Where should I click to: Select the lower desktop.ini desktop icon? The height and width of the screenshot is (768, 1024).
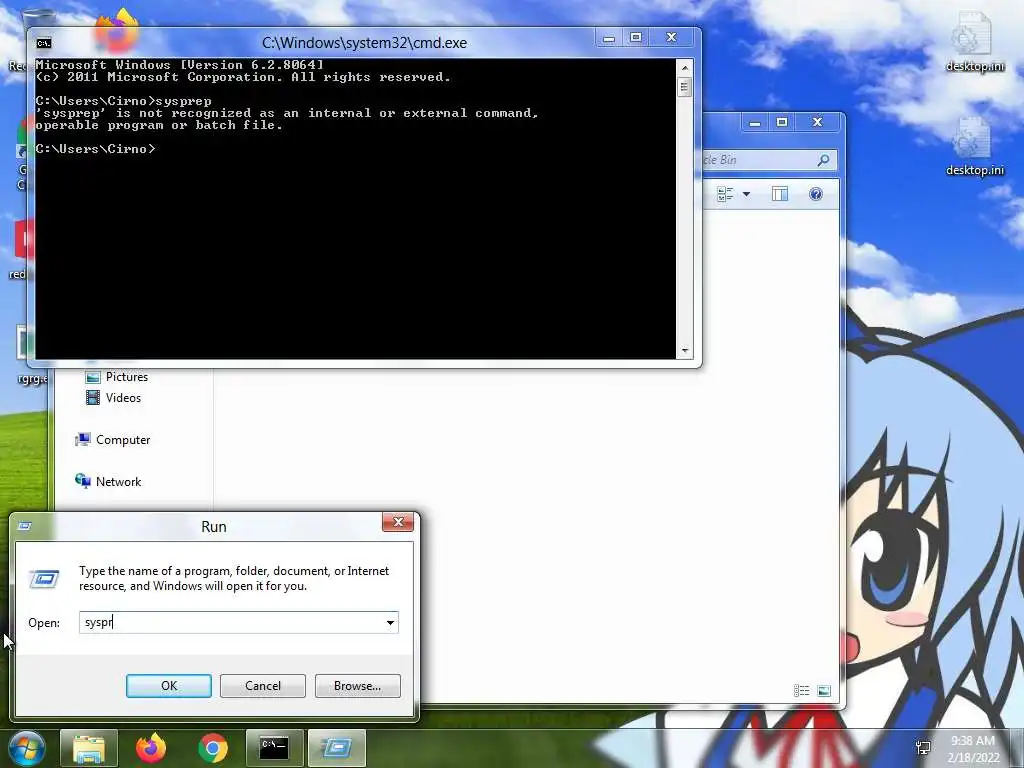tap(974, 146)
